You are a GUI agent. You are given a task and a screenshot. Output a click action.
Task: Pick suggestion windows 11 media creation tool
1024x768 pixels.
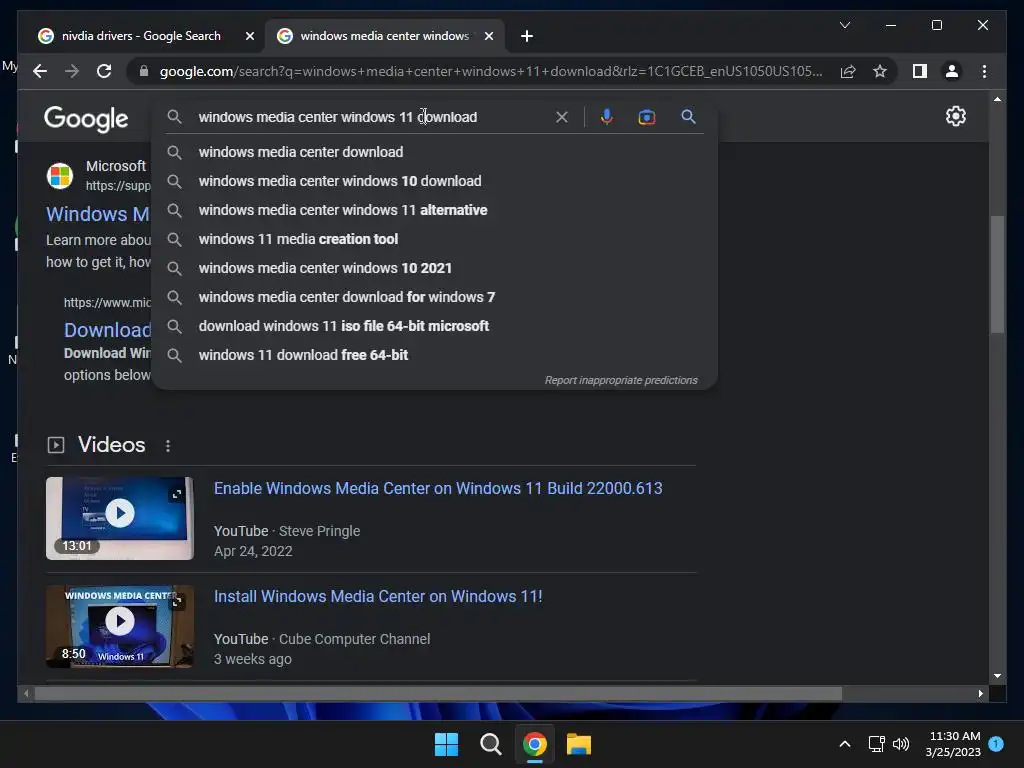434,239
